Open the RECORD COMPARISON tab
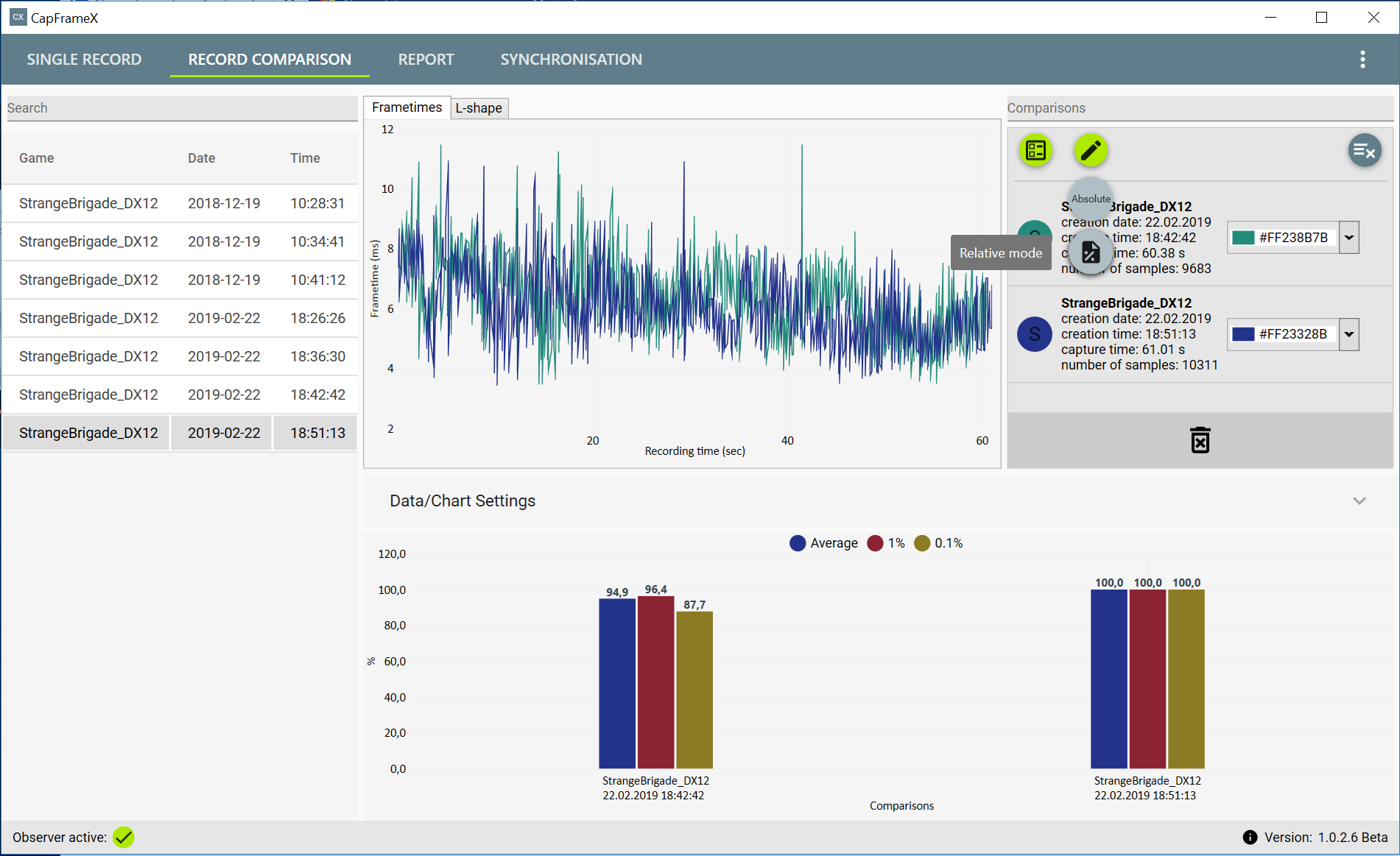Screen dimensions: 1400x856 (270, 60)
